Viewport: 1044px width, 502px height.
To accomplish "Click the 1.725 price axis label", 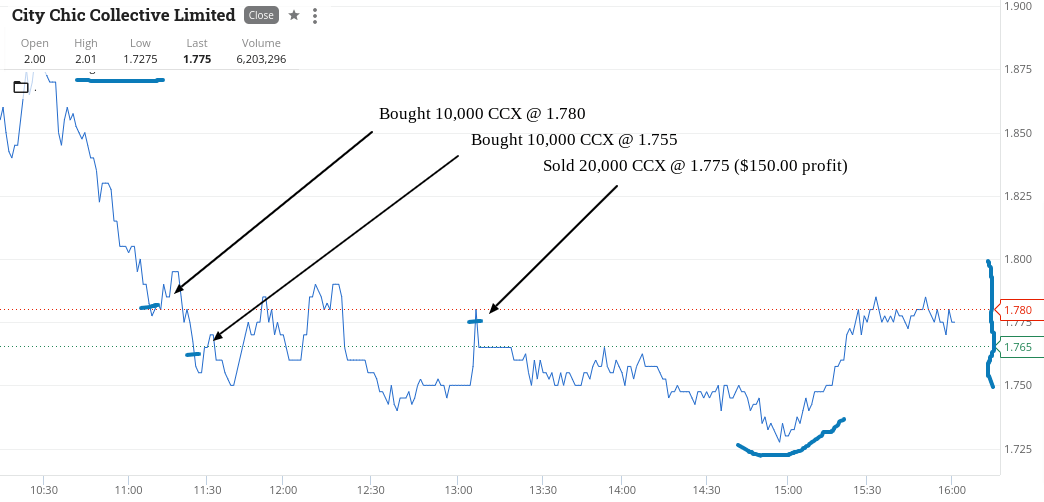I will pos(1017,449).
